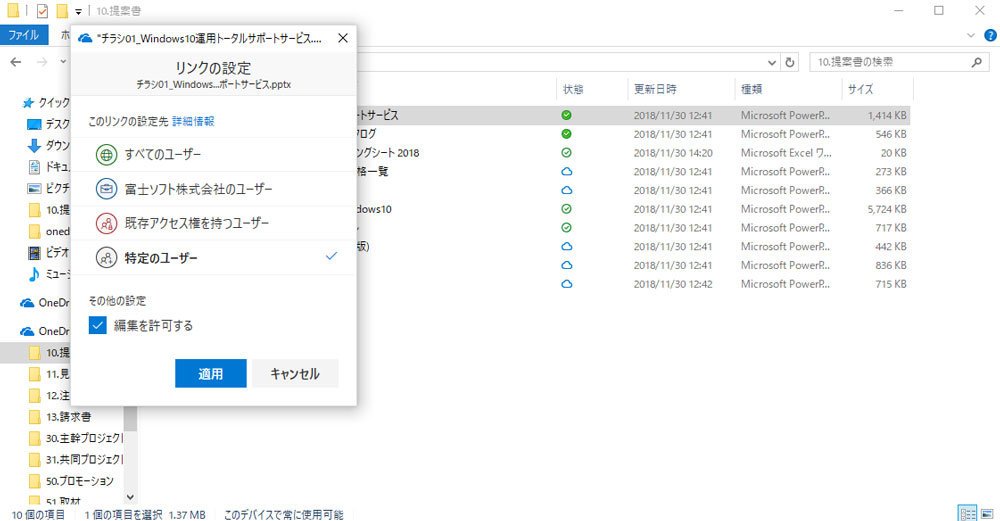This screenshot has height=521, width=1000.
Task: Click the 適用 button
Action: [210, 374]
